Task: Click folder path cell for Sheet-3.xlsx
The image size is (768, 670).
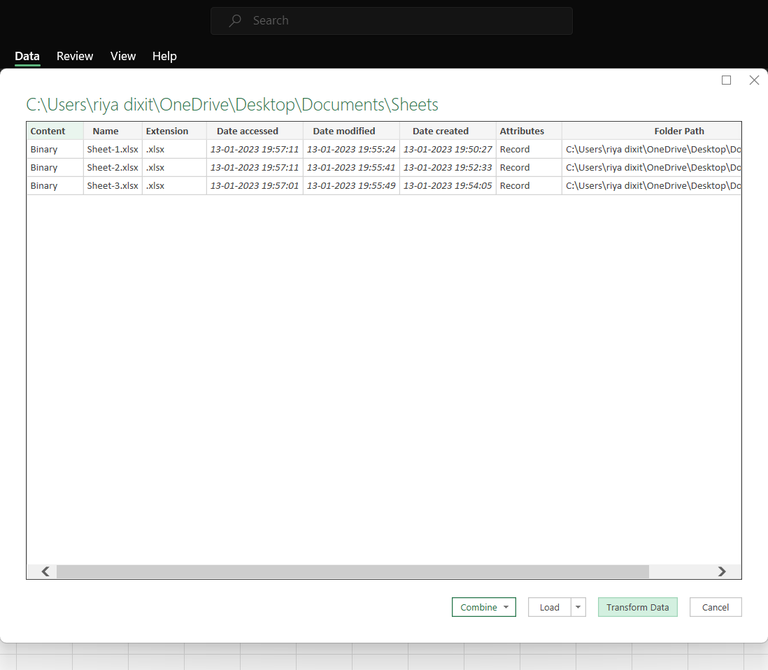Action: pos(651,186)
